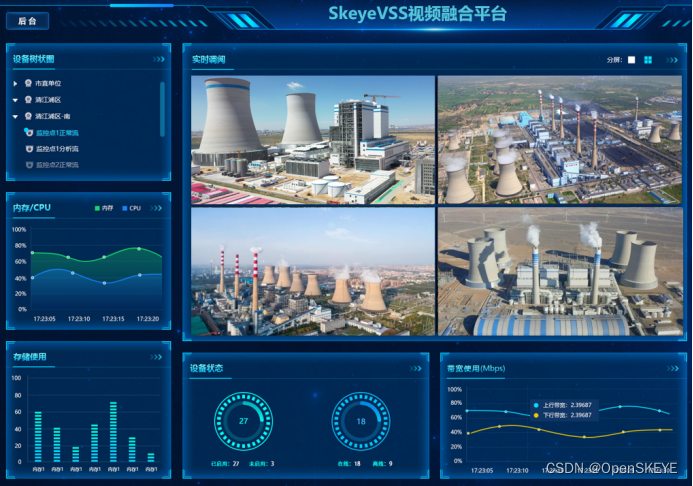
Task: Click the 设备状态 panel title
Action: (x=206, y=368)
